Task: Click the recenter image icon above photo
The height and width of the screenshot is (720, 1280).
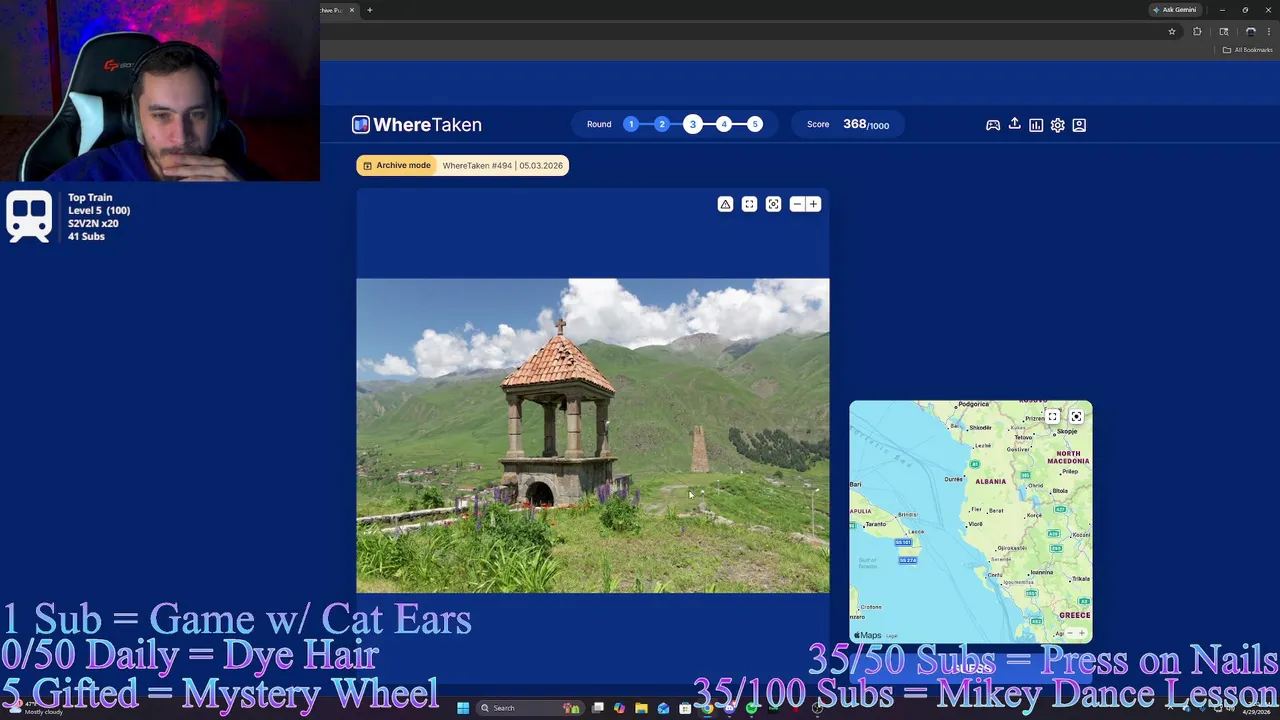Action: pos(773,204)
